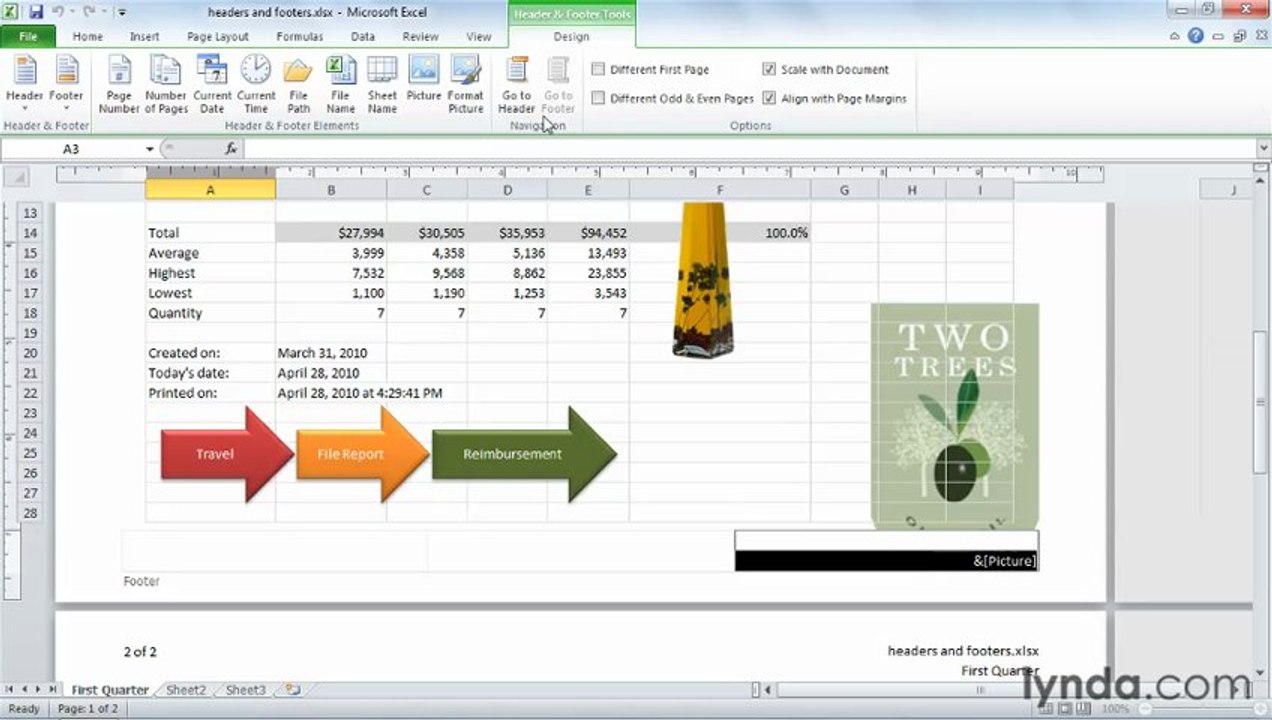The height and width of the screenshot is (720, 1272).
Task: Insert Current Time element
Action: pyautogui.click(x=256, y=84)
